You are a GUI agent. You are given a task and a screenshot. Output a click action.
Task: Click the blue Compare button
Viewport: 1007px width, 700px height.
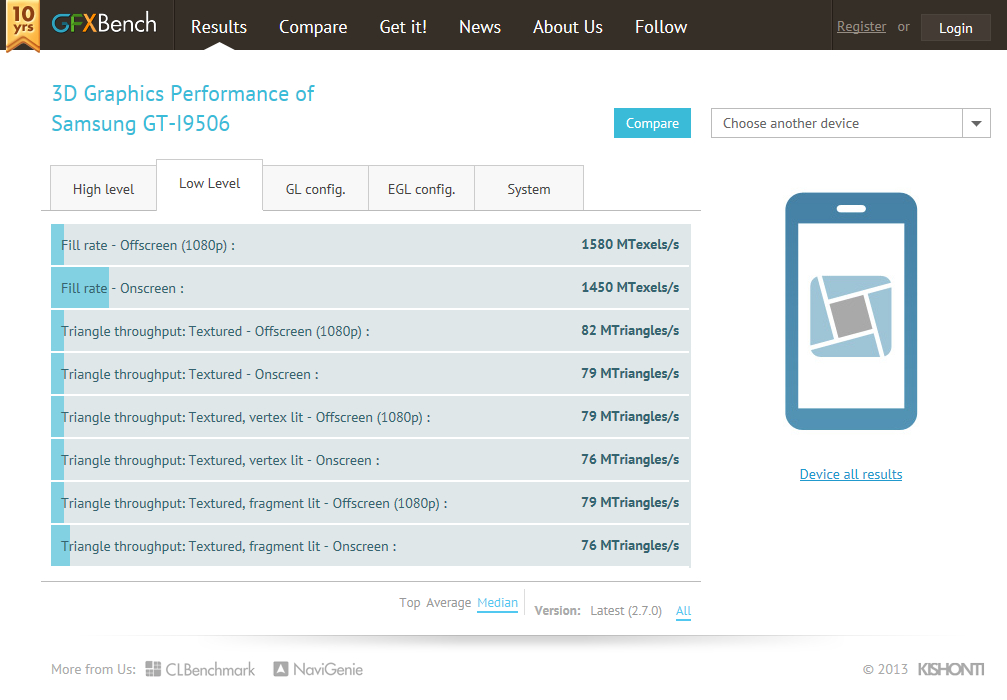click(x=652, y=123)
